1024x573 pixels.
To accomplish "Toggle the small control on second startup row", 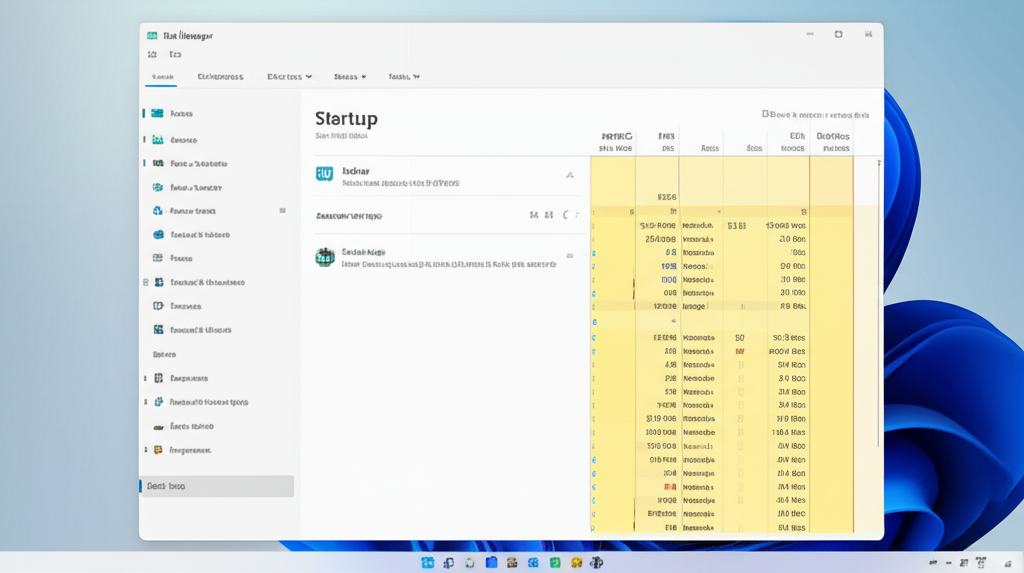I will click(570, 256).
